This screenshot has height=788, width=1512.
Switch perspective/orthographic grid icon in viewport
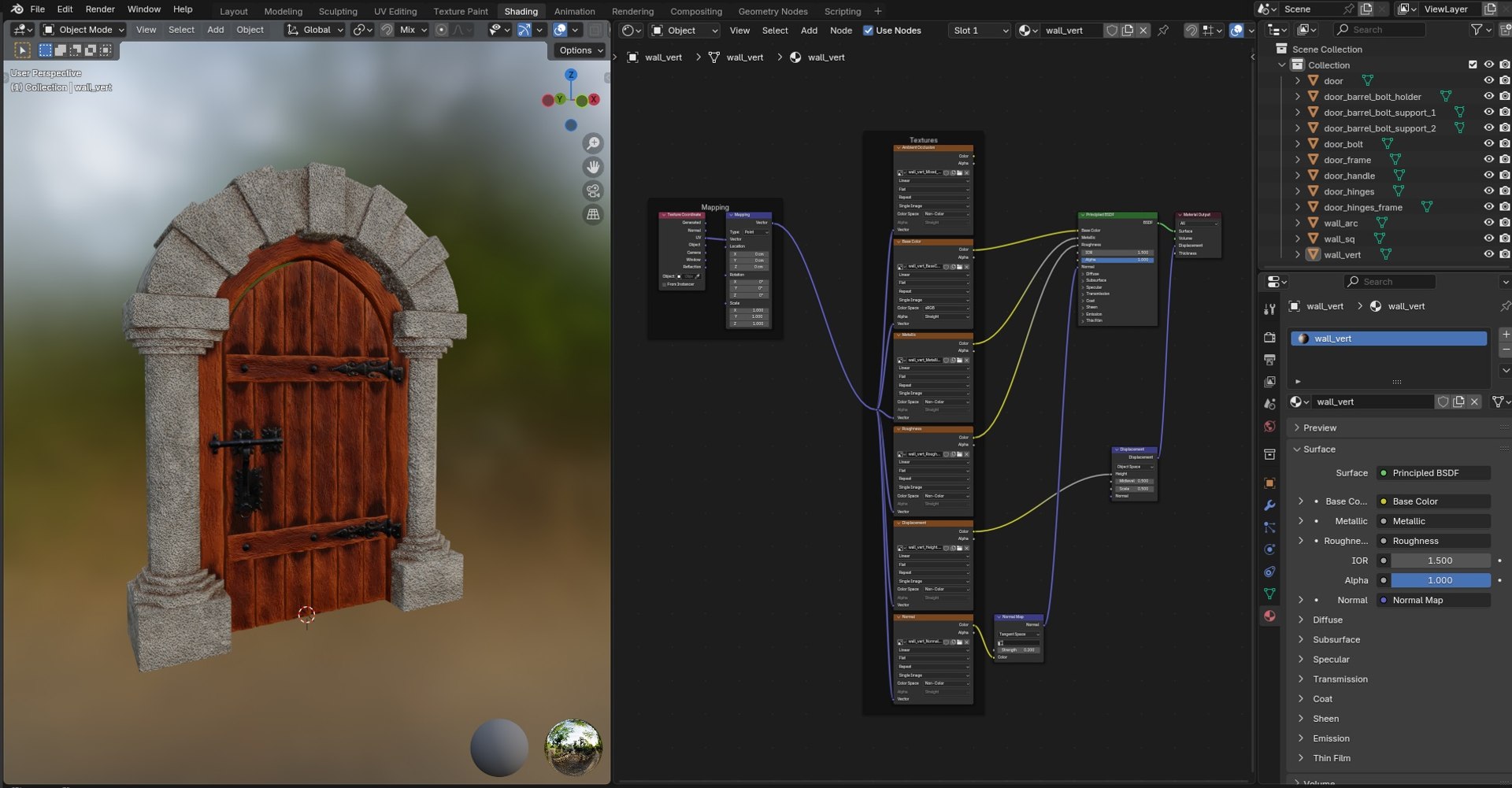coord(593,214)
